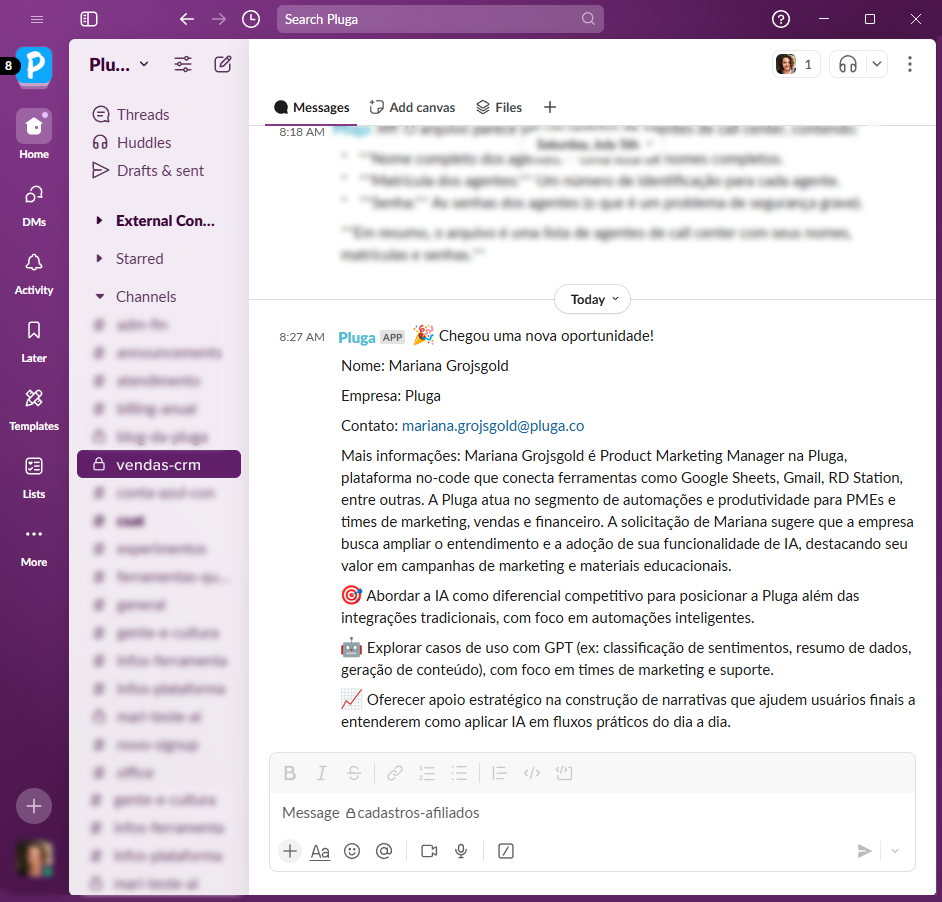Toggle italic formatting
This screenshot has height=902, width=942.
click(322, 773)
